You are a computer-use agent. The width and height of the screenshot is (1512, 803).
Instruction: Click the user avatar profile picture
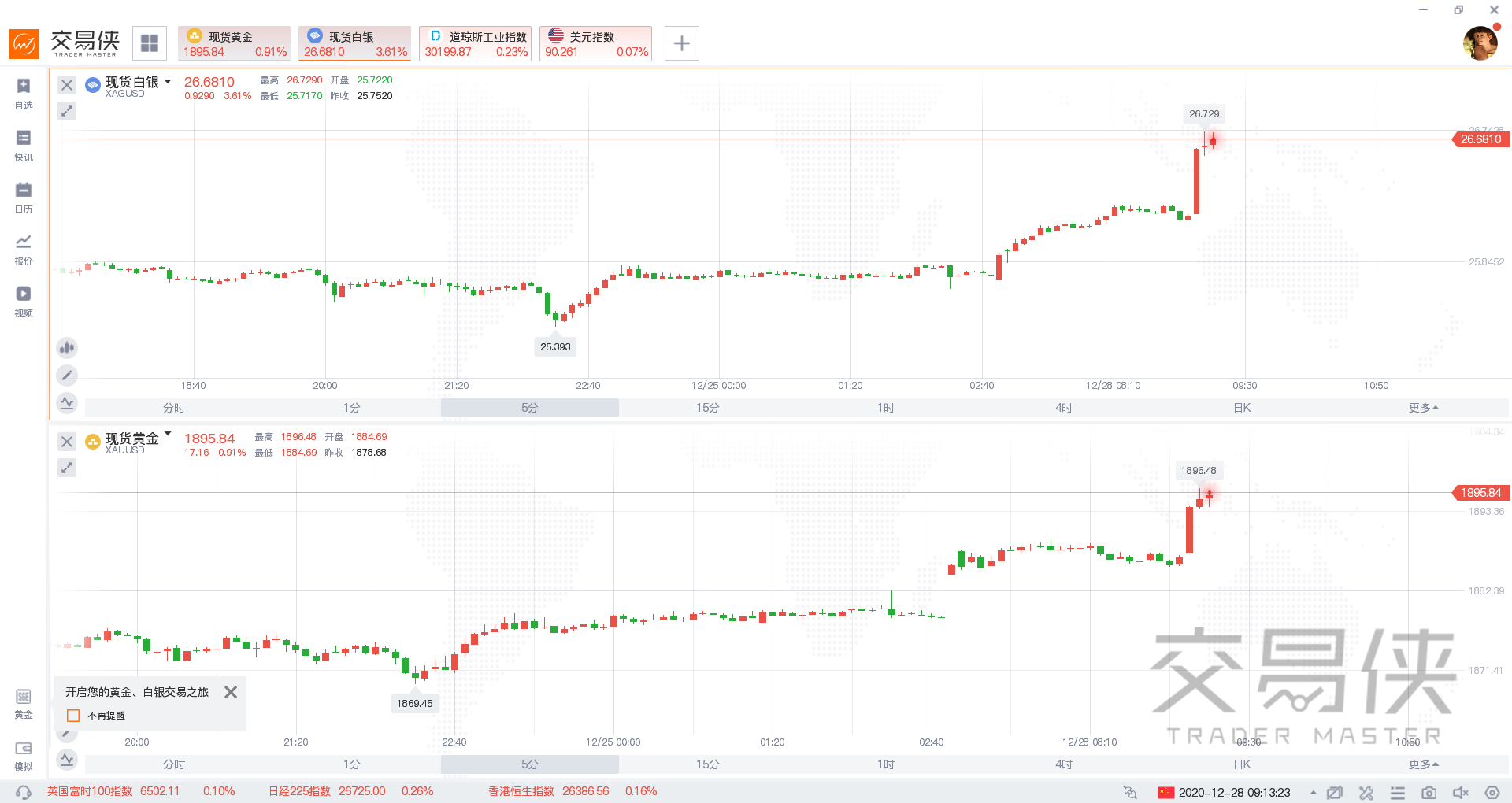pyautogui.click(x=1480, y=43)
